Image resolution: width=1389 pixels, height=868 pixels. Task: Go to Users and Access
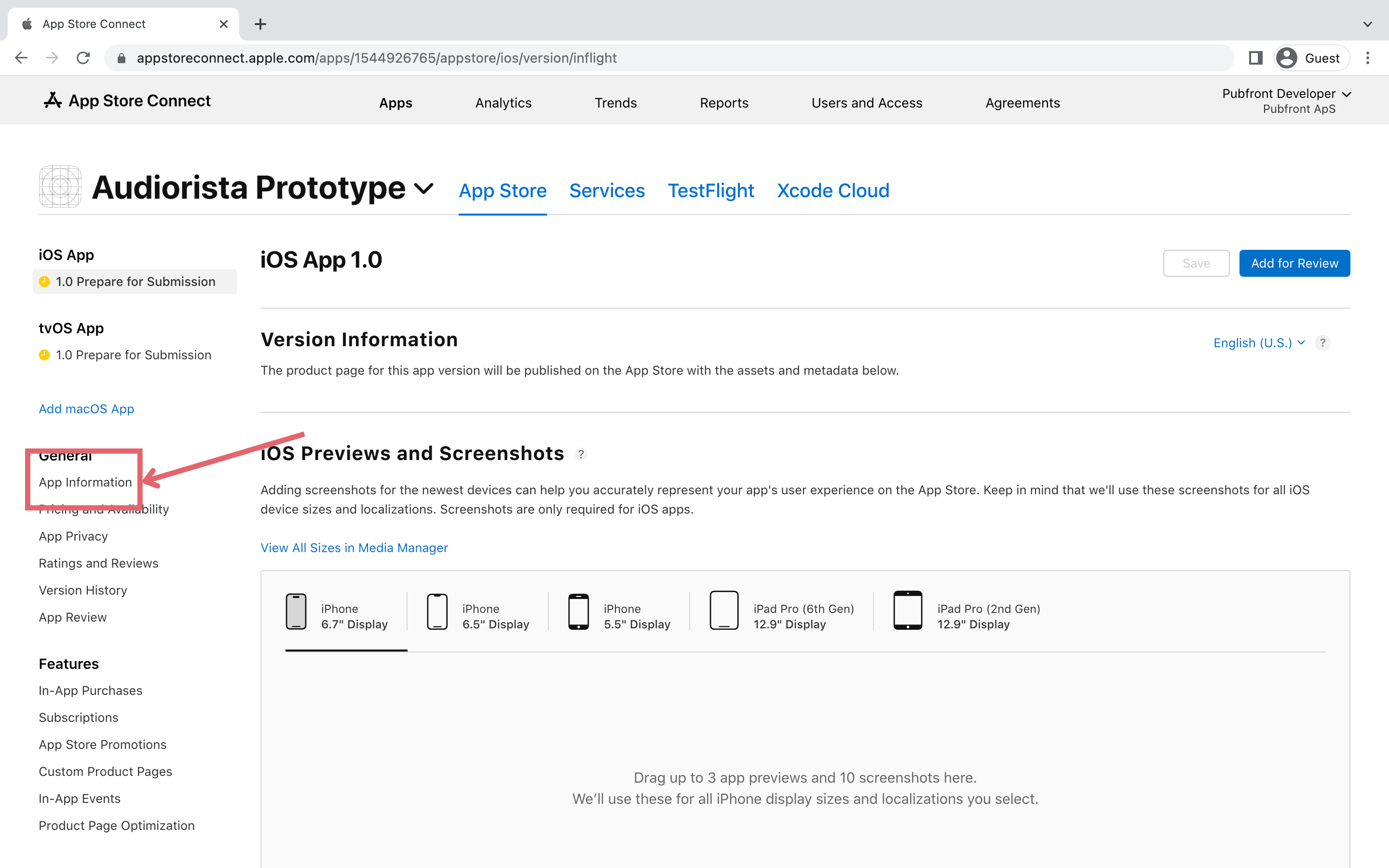coord(867,103)
